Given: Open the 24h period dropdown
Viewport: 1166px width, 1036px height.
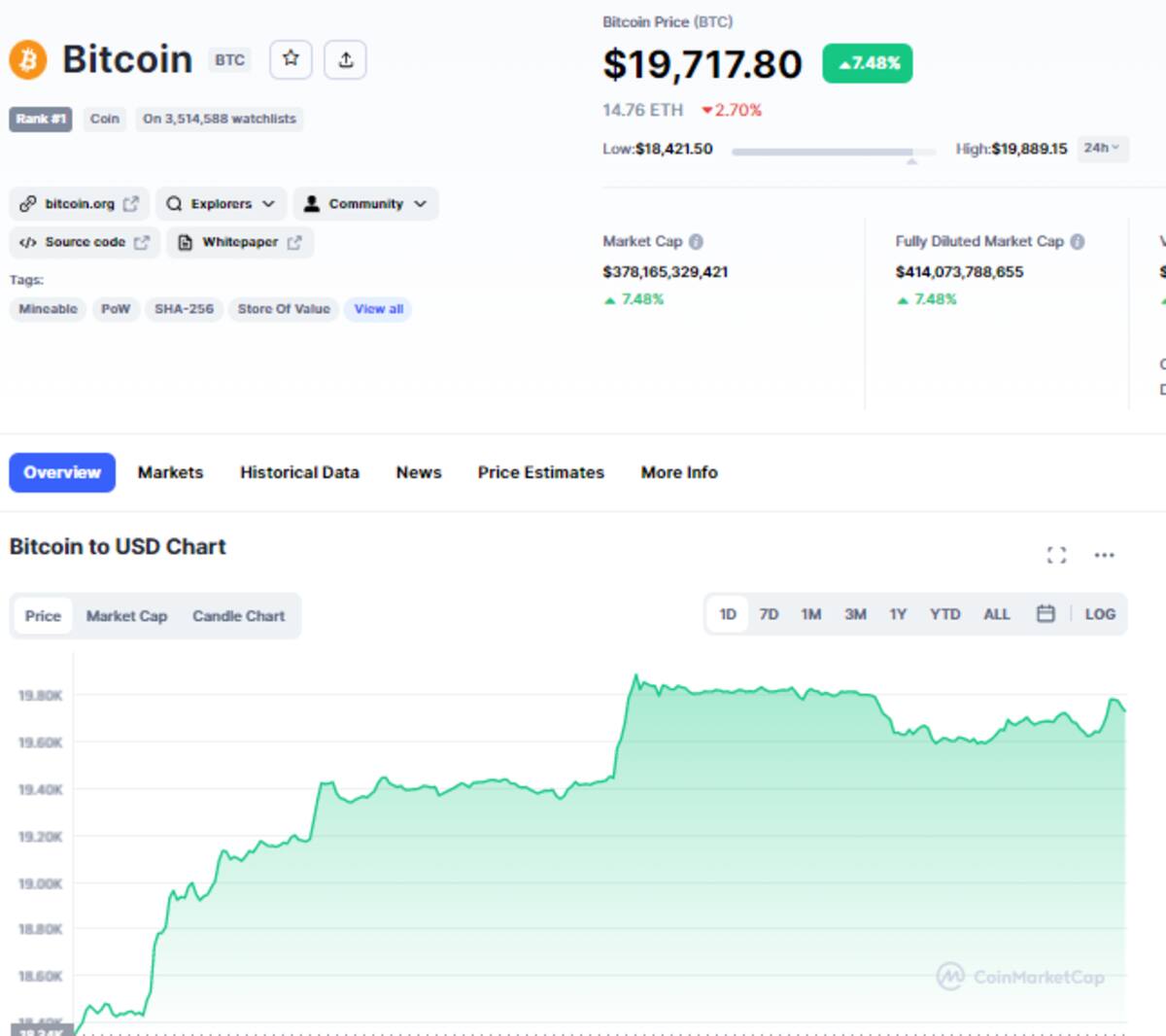Looking at the screenshot, I should (x=1102, y=148).
